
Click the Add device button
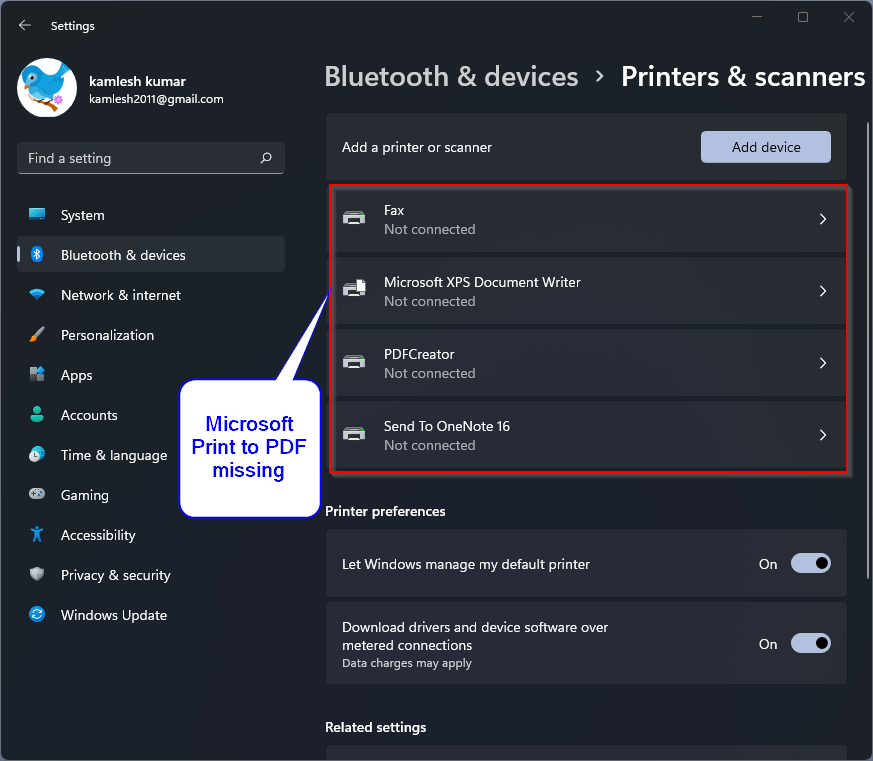click(x=765, y=146)
